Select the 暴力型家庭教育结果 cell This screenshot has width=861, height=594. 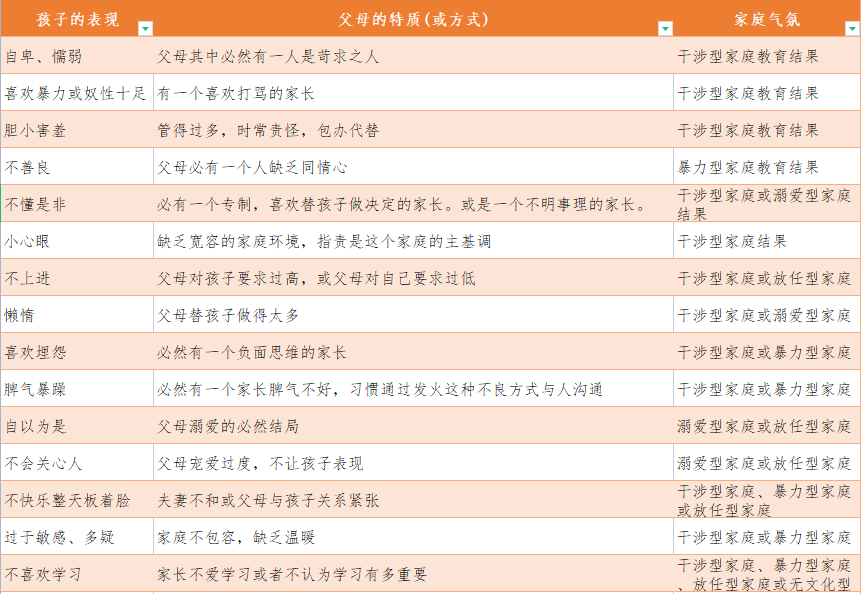click(747, 166)
